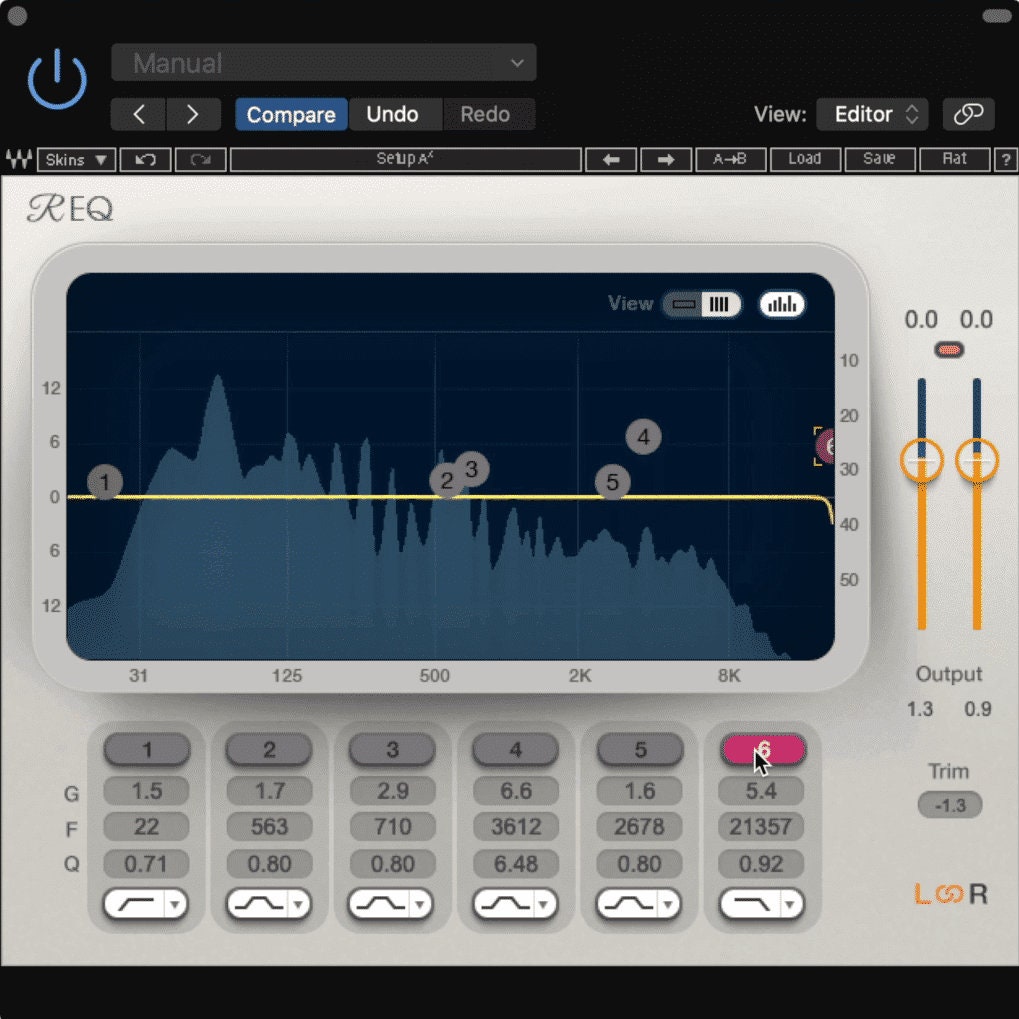Click the Save preset button
The width and height of the screenshot is (1019, 1019).
[879, 159]
